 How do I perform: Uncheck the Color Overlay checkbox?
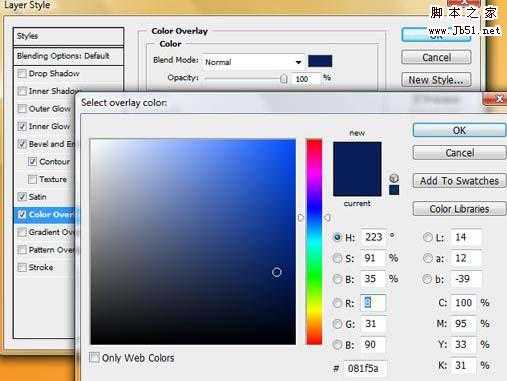click(22, 214)
